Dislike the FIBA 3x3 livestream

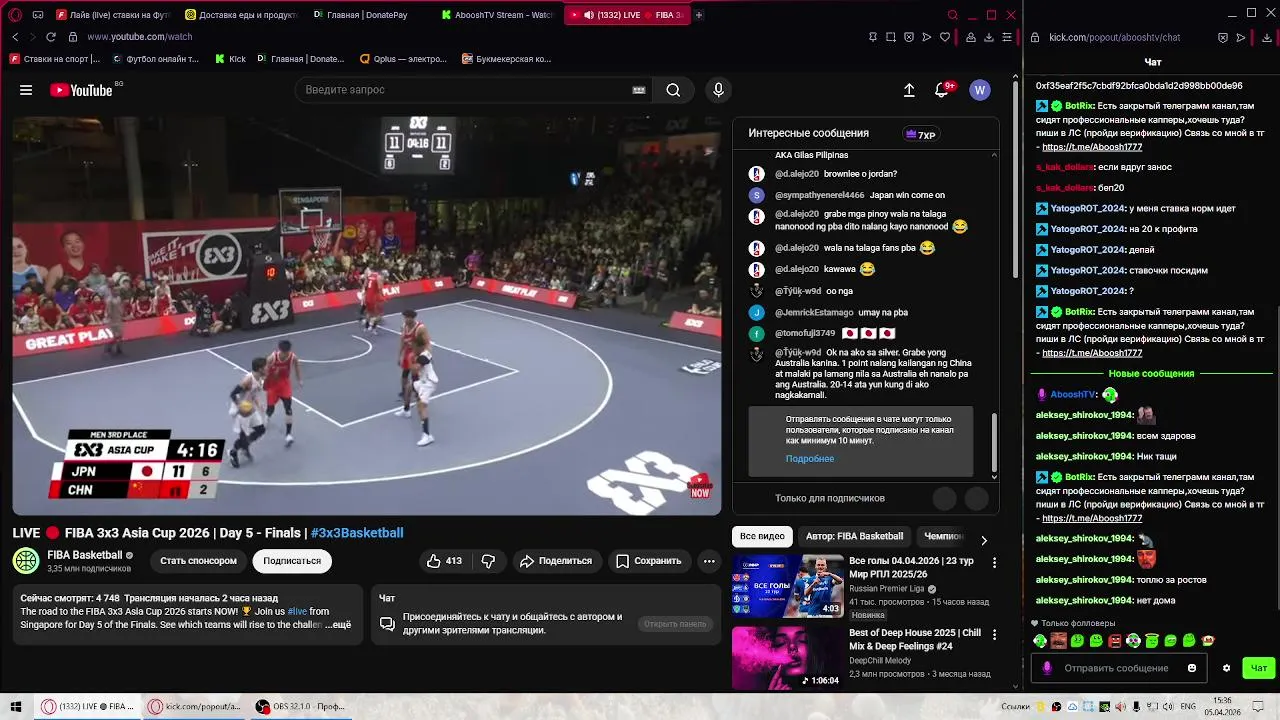click(x=488, y=561)
